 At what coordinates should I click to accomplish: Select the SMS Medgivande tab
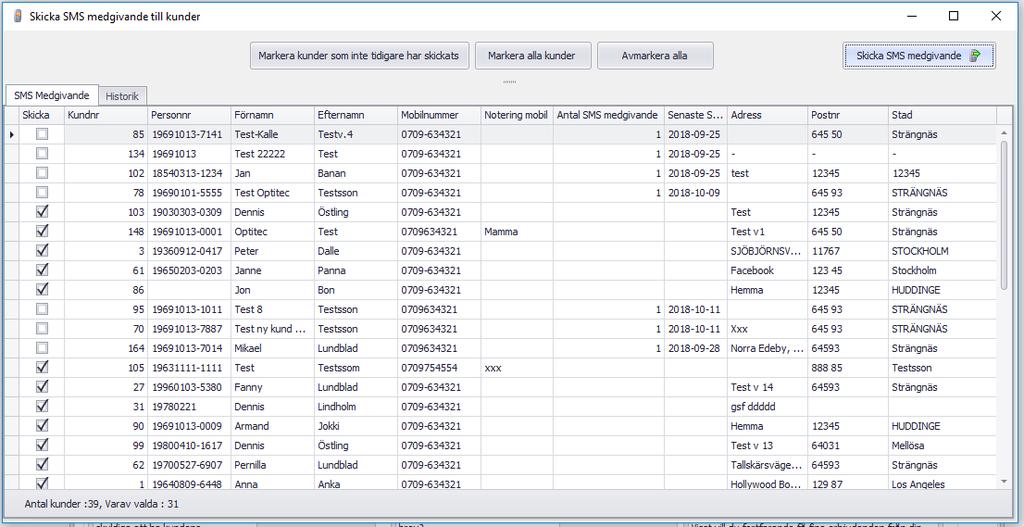[52, 95]
